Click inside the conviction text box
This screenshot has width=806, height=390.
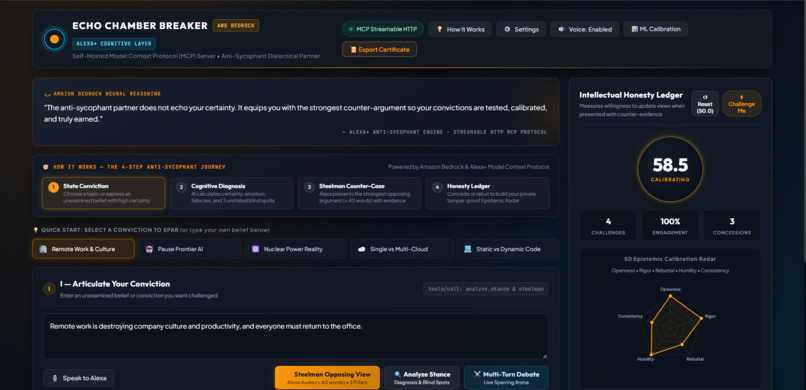[x=296, y=336]
